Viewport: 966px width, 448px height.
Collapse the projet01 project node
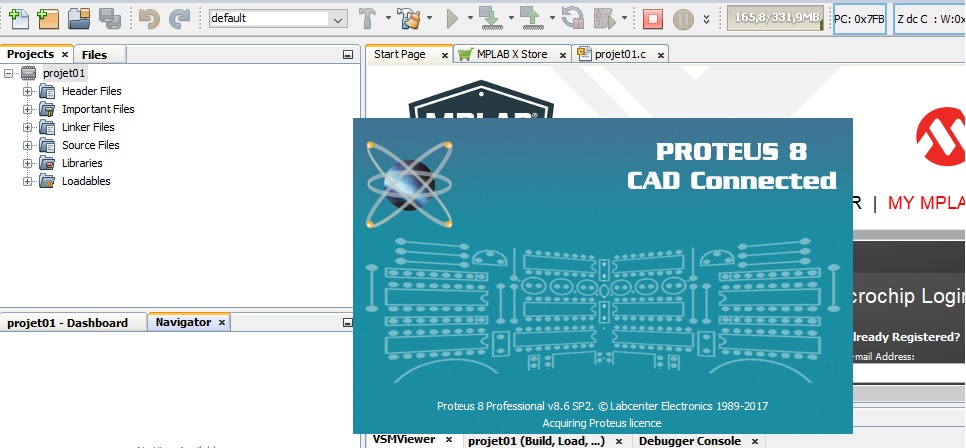tap(10, 73)
